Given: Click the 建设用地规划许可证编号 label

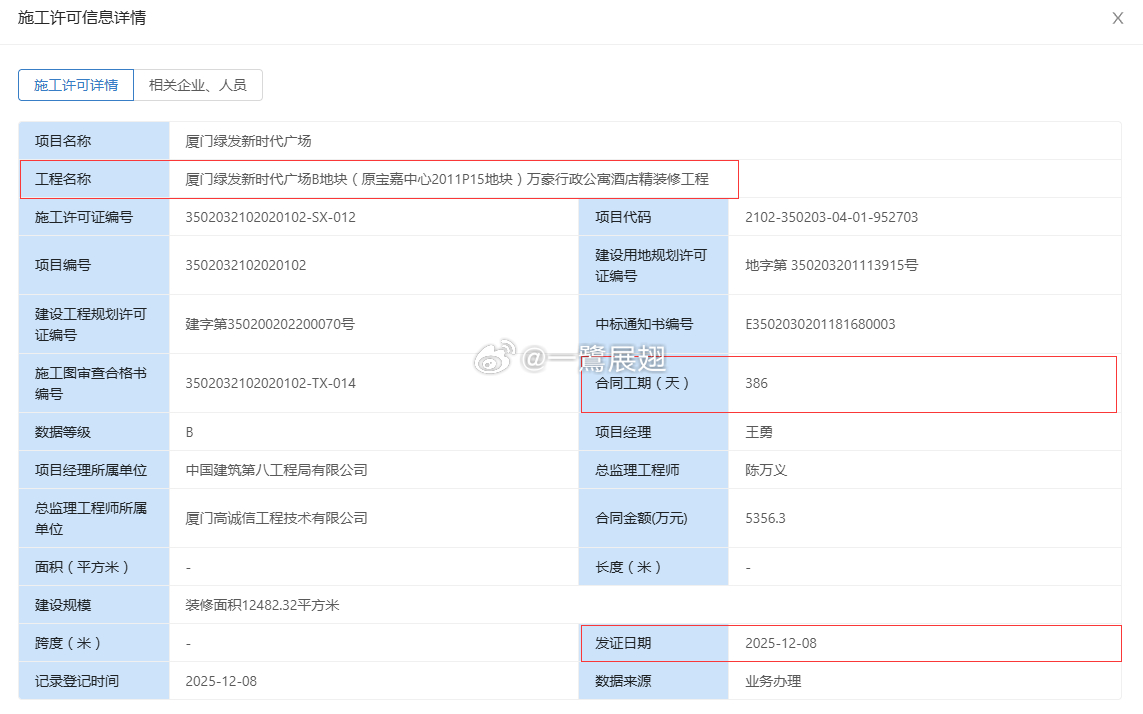Looking at the screenshot, I should [x=650, y=265].
